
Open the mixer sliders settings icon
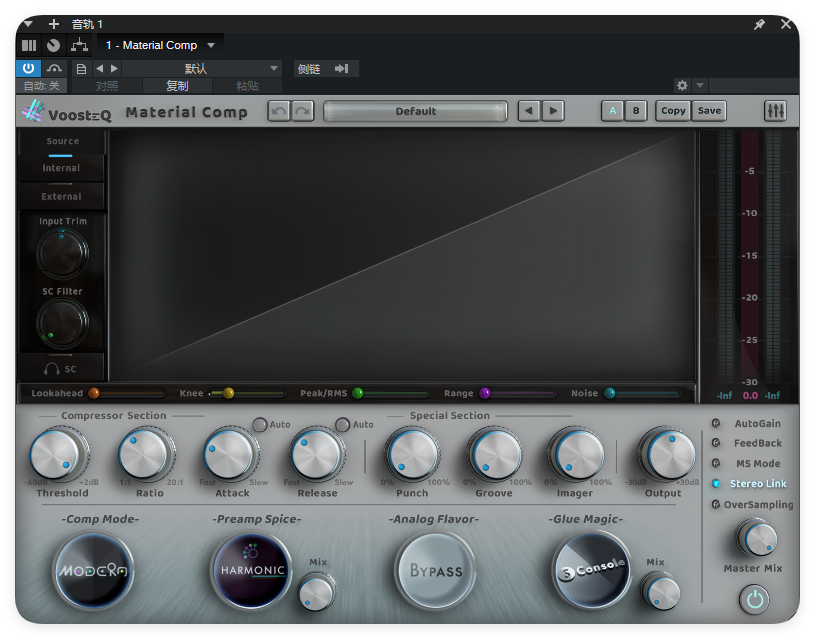[775, 111]
